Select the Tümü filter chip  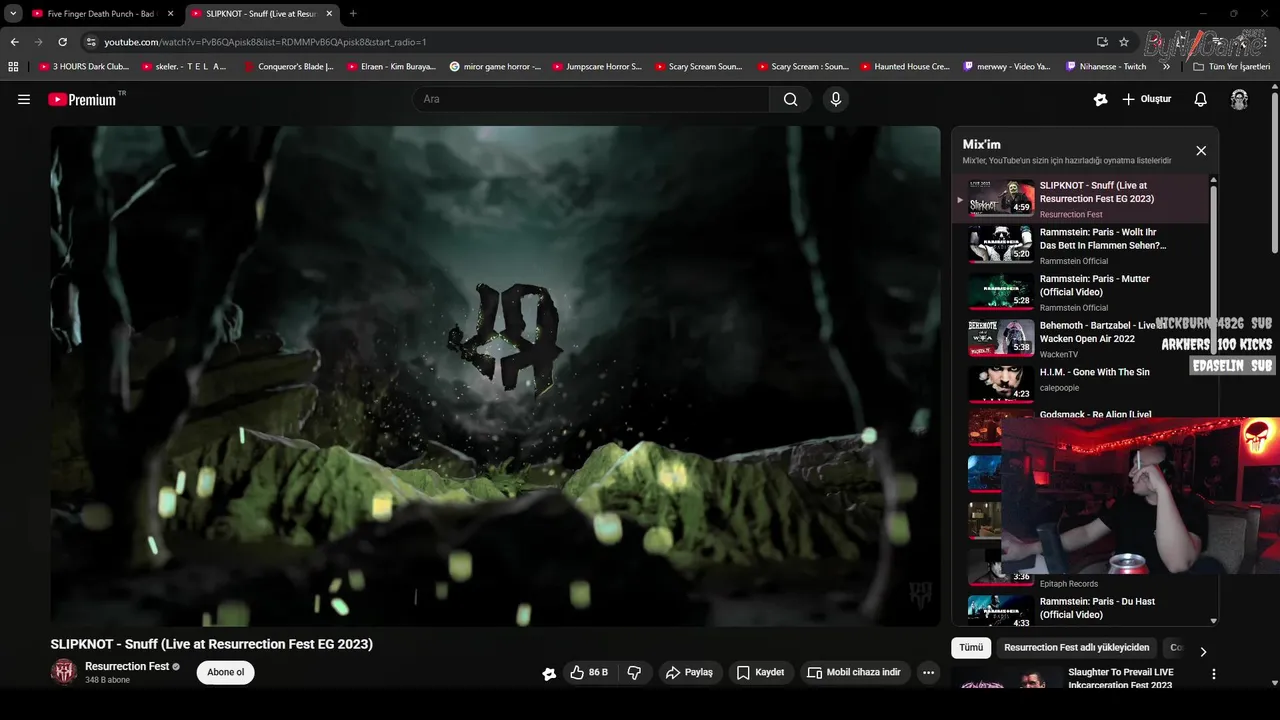[971, 648]
